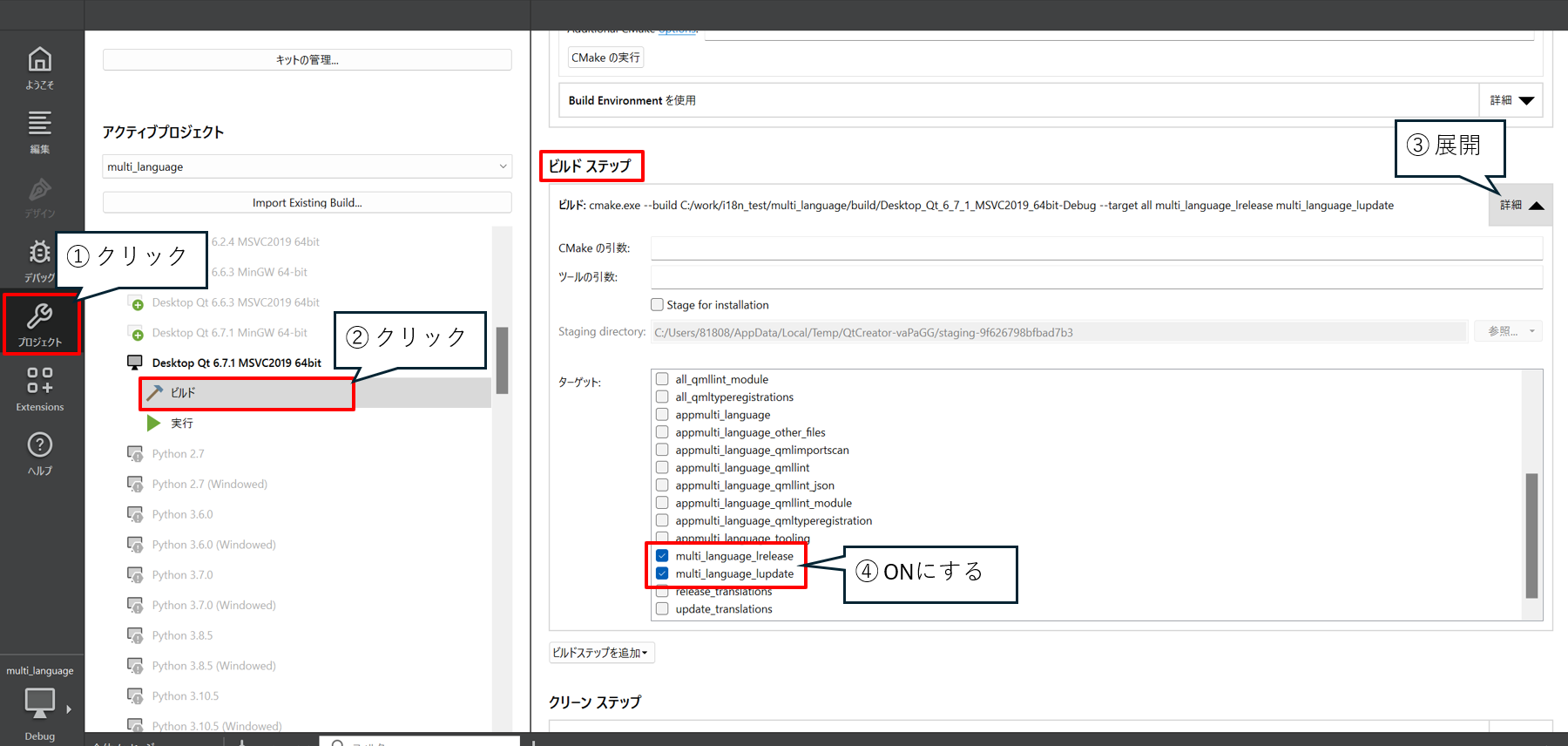Uncheck the multi_language_lrelease target

[x=662, y=556]
